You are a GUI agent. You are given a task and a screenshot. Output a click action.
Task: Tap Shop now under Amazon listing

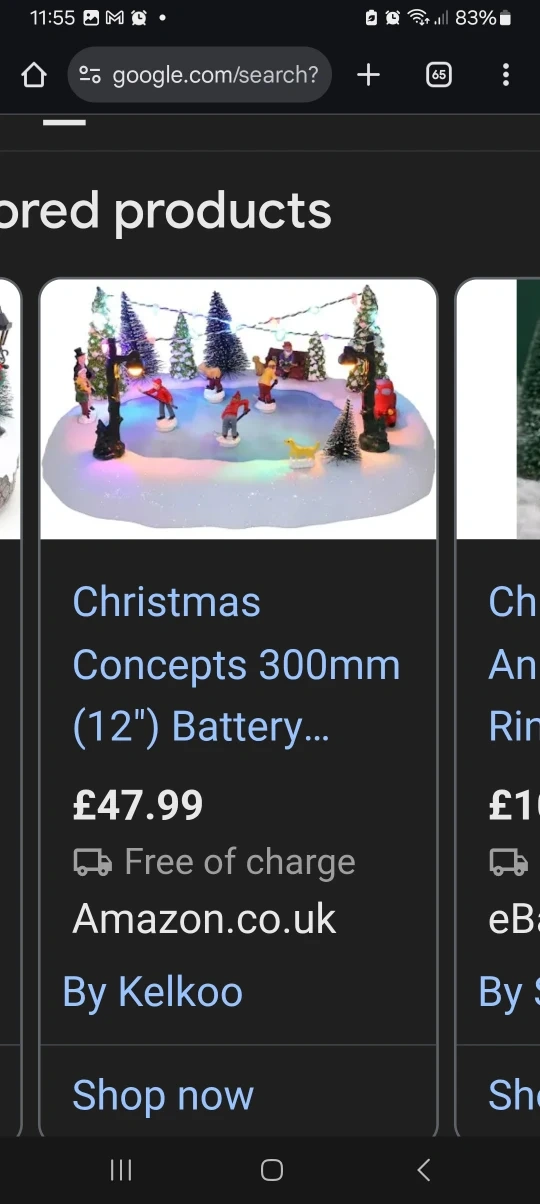pos(163,1096)
